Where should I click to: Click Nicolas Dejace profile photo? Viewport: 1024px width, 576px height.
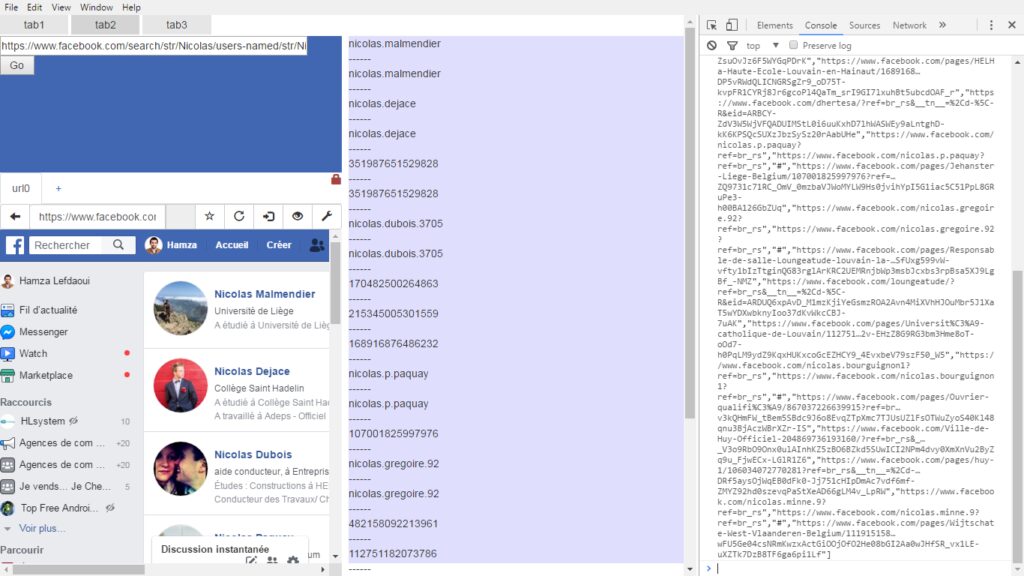tap(180, 385)
